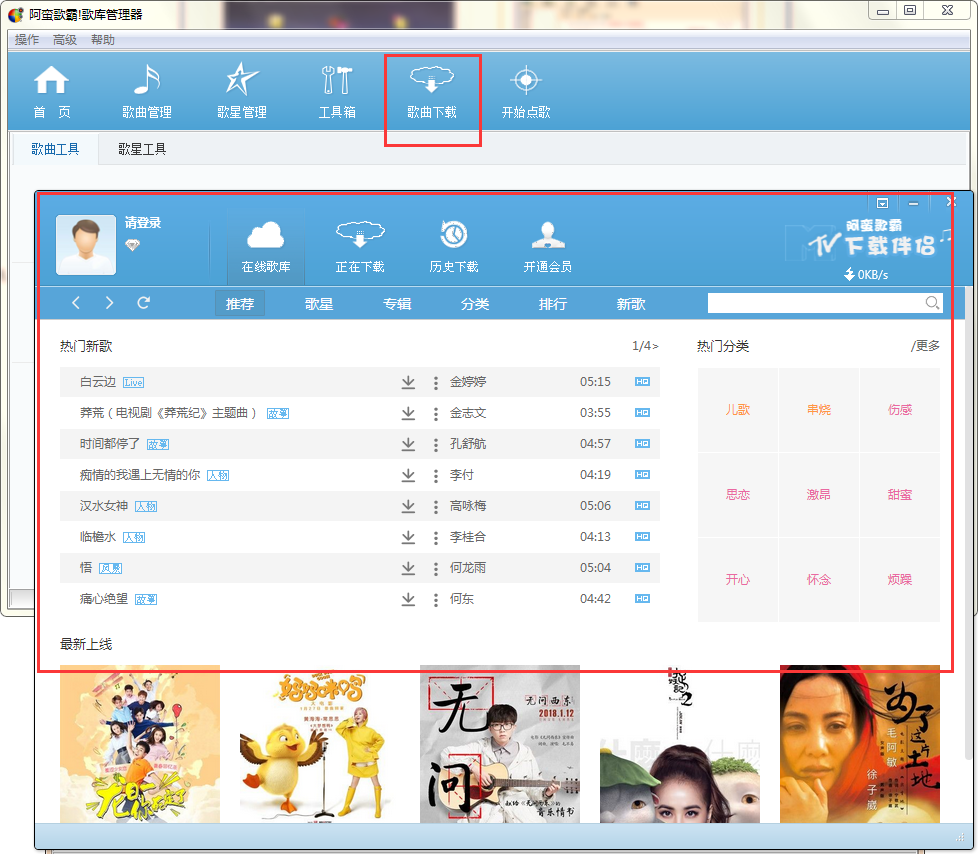
Task: Open the 无问 album cover thumbnail
Action: 499,744
